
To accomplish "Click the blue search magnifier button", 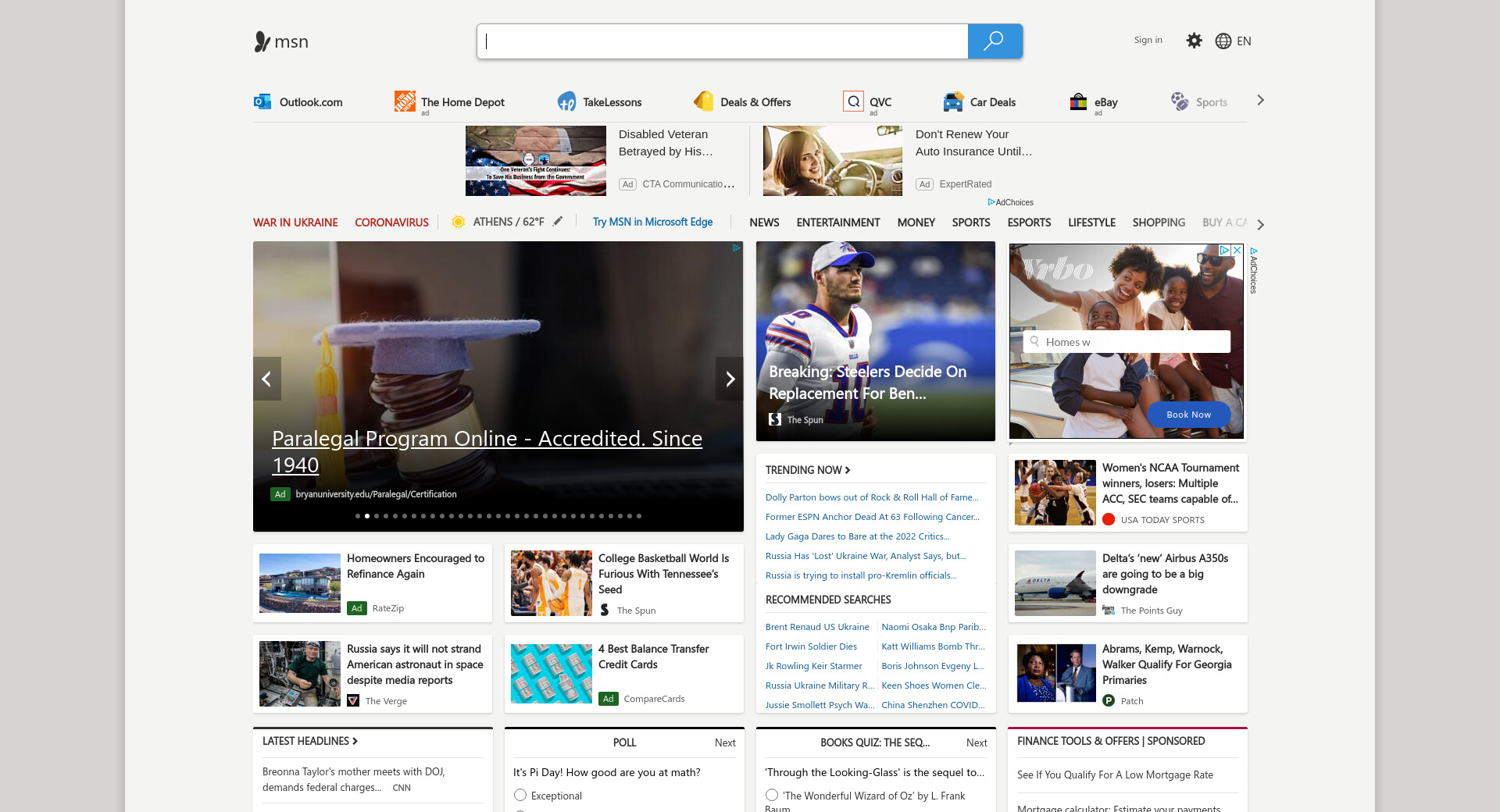I will [x=994, y=41].
